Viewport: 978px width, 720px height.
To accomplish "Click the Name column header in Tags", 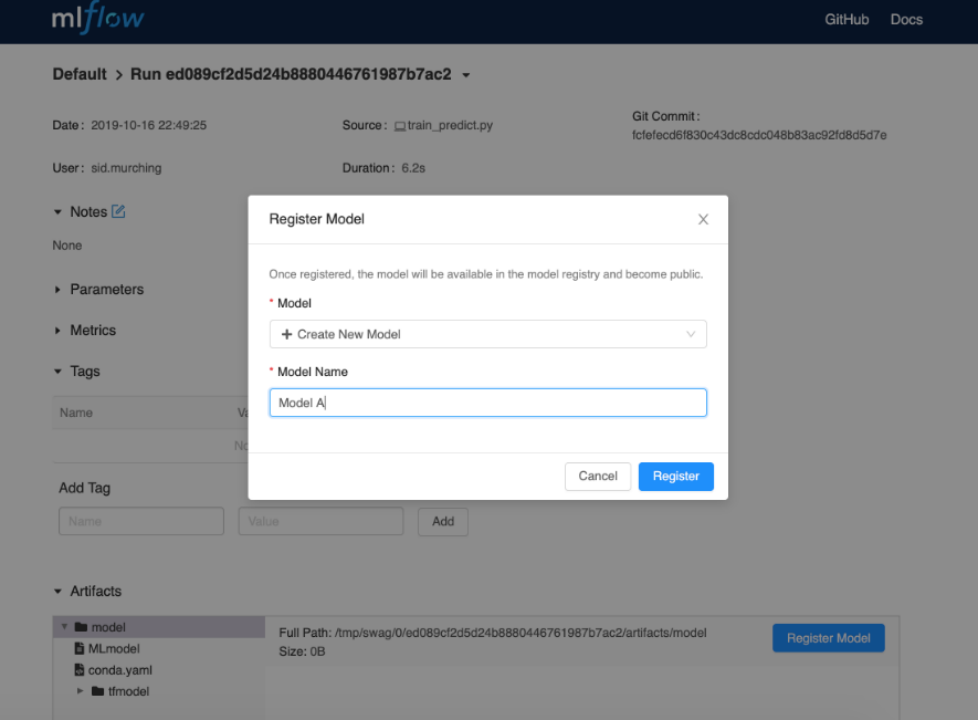I will [x=76, y=412].
